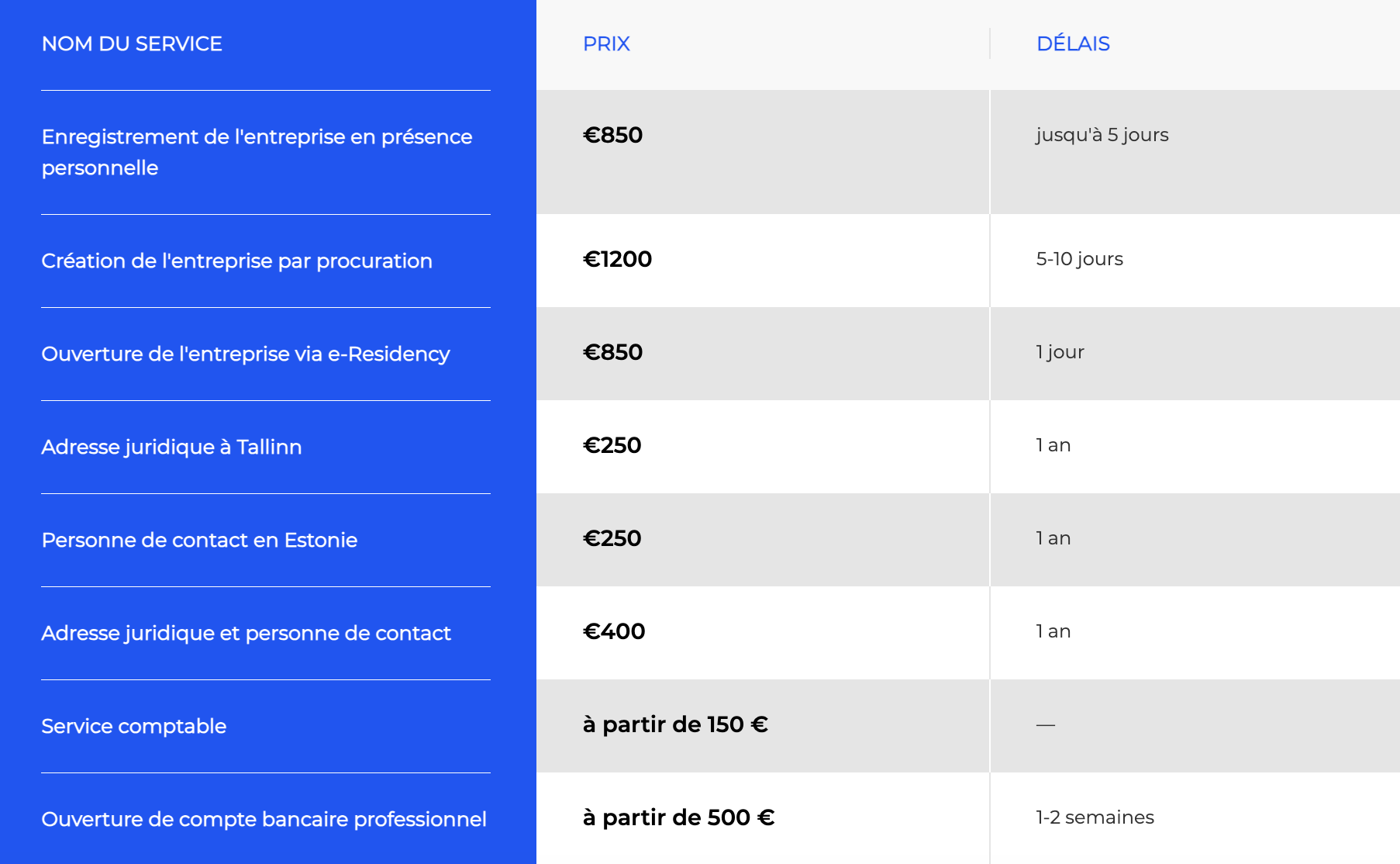This screenshot has height=864, width=1400.
Task: Click the €400 price cell
Action: [614, 631]
